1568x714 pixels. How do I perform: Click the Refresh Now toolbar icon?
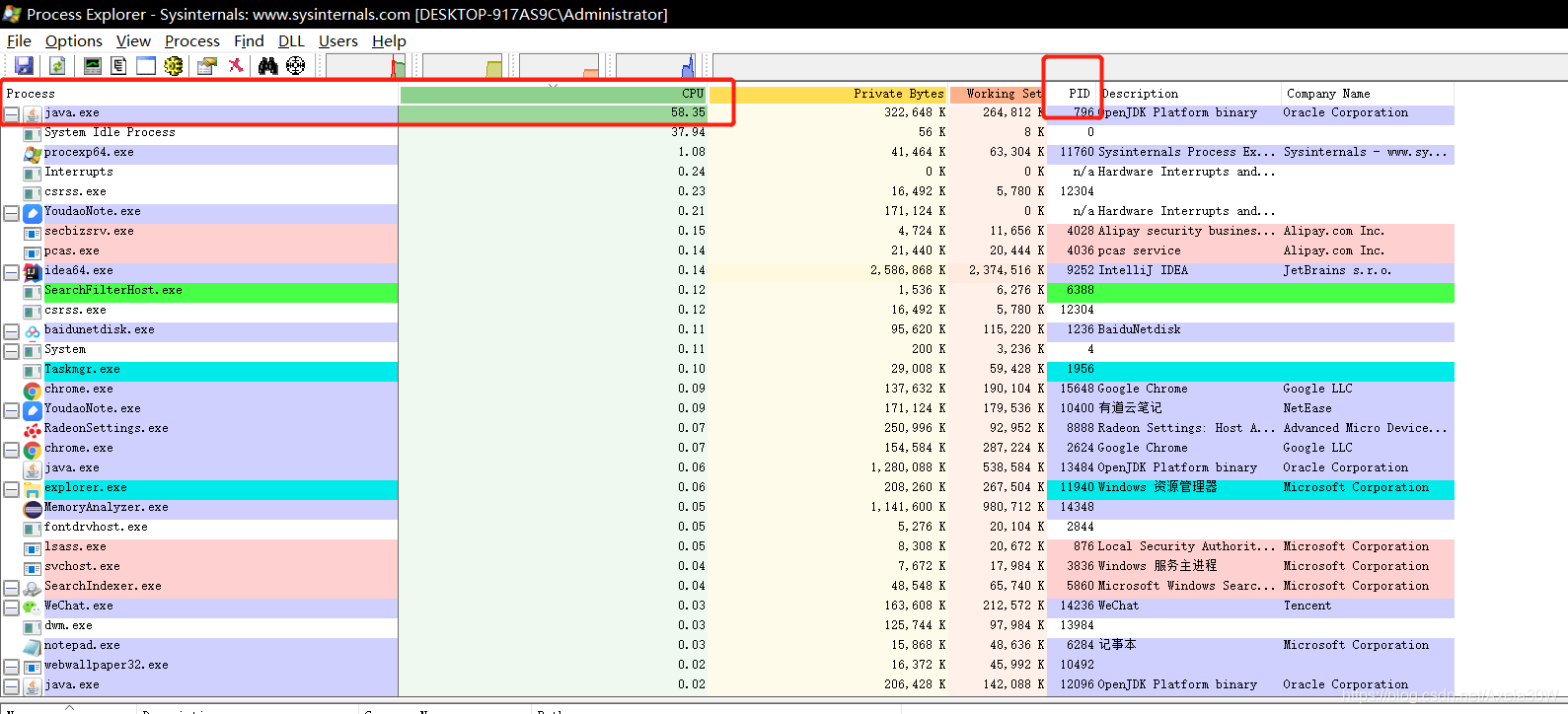57,66
